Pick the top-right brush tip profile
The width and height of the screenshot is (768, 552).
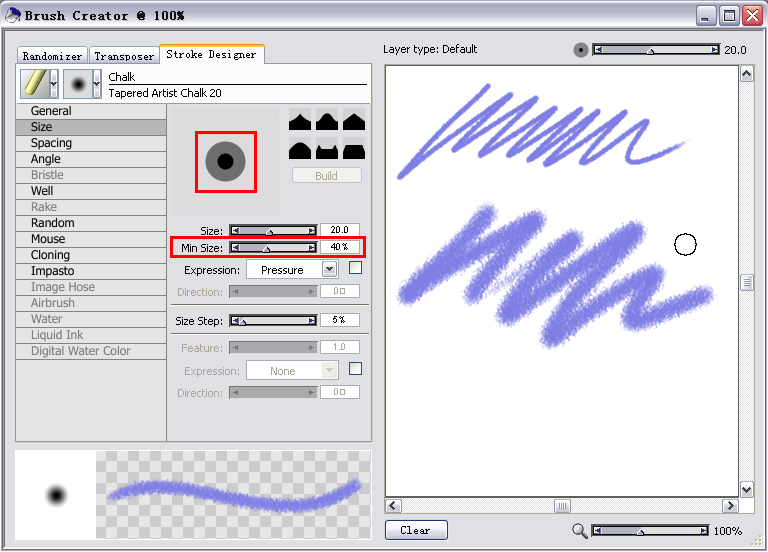tap(353, 121)
